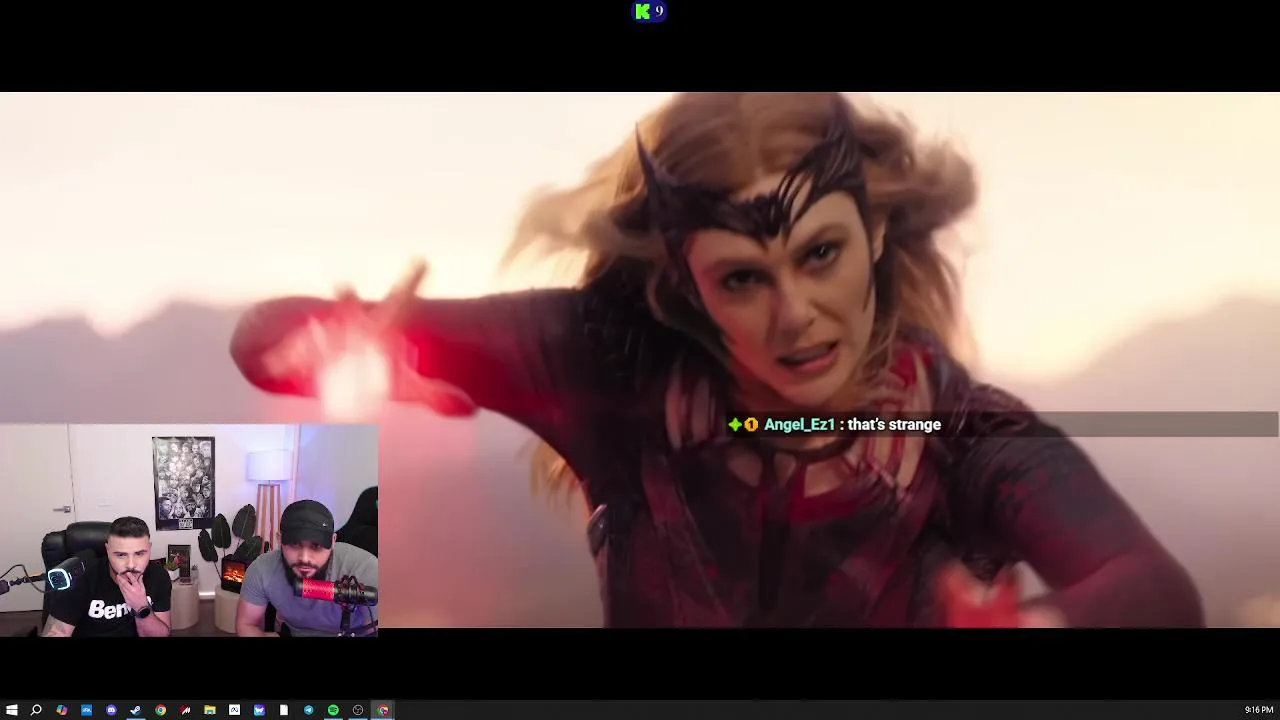Switch to the active Chrome window icon

(x=383, y=710)
